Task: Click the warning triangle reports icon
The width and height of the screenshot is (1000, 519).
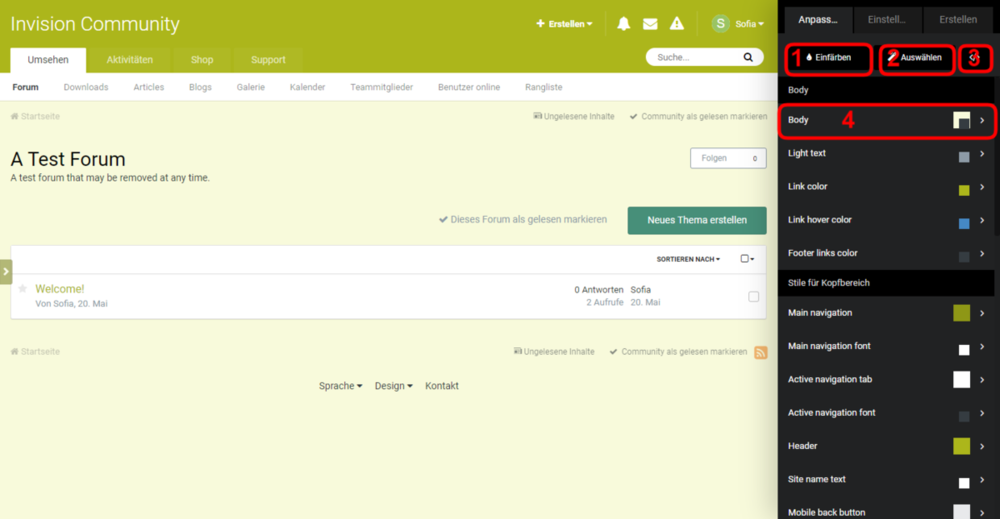Action: [677, 24]
